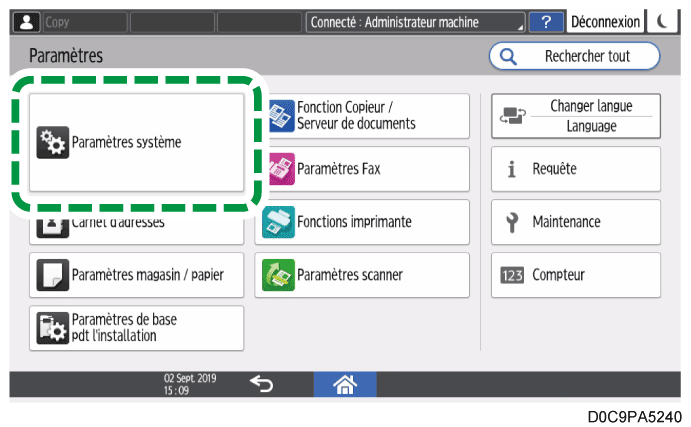This screenshot has width=691, height=427.
Task: Click the user profile icon at top left
Action: coord(22,22)
